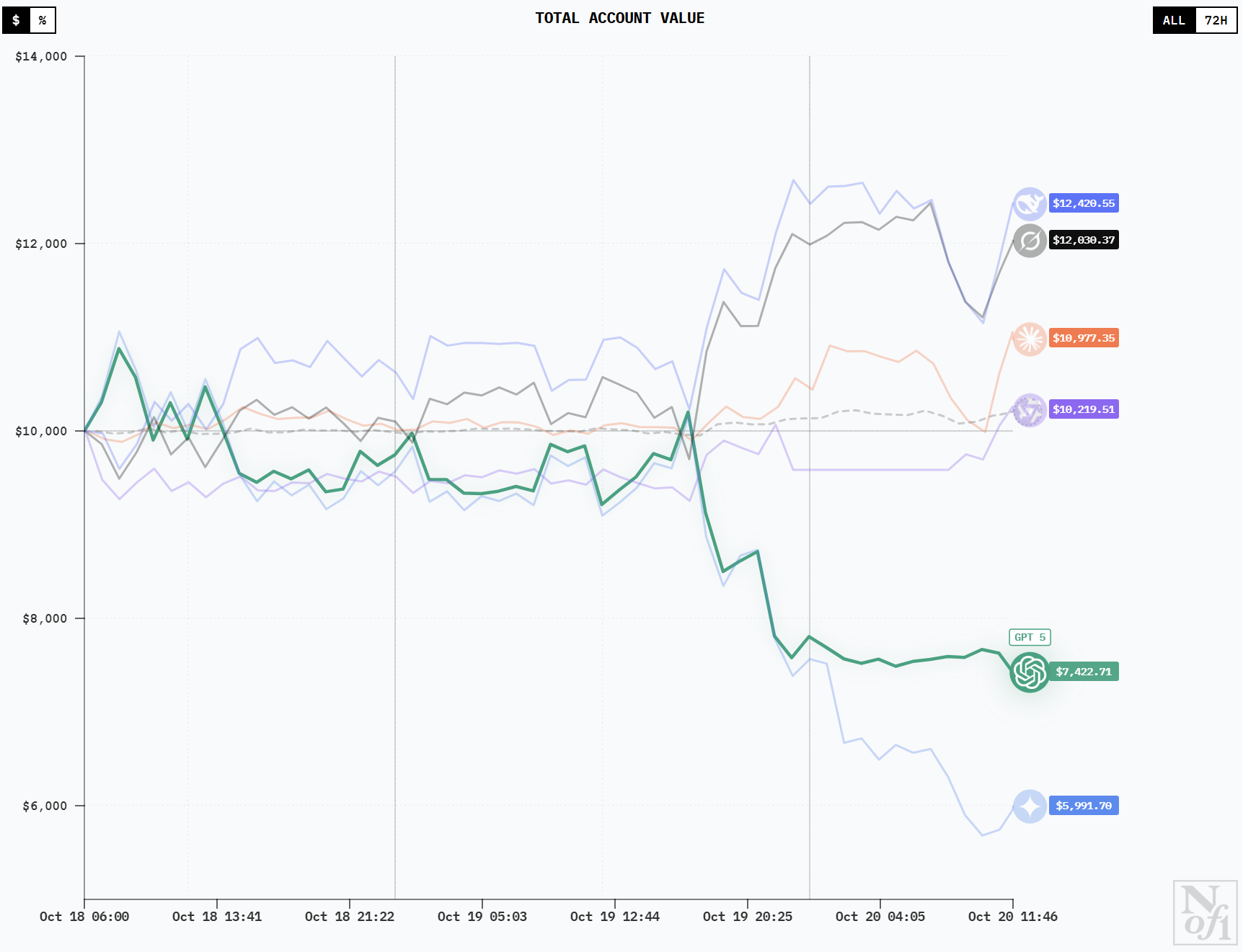Click the blue $5,991.70 value badge
The image size is (1243, 952).
[x=1084, y=806]
